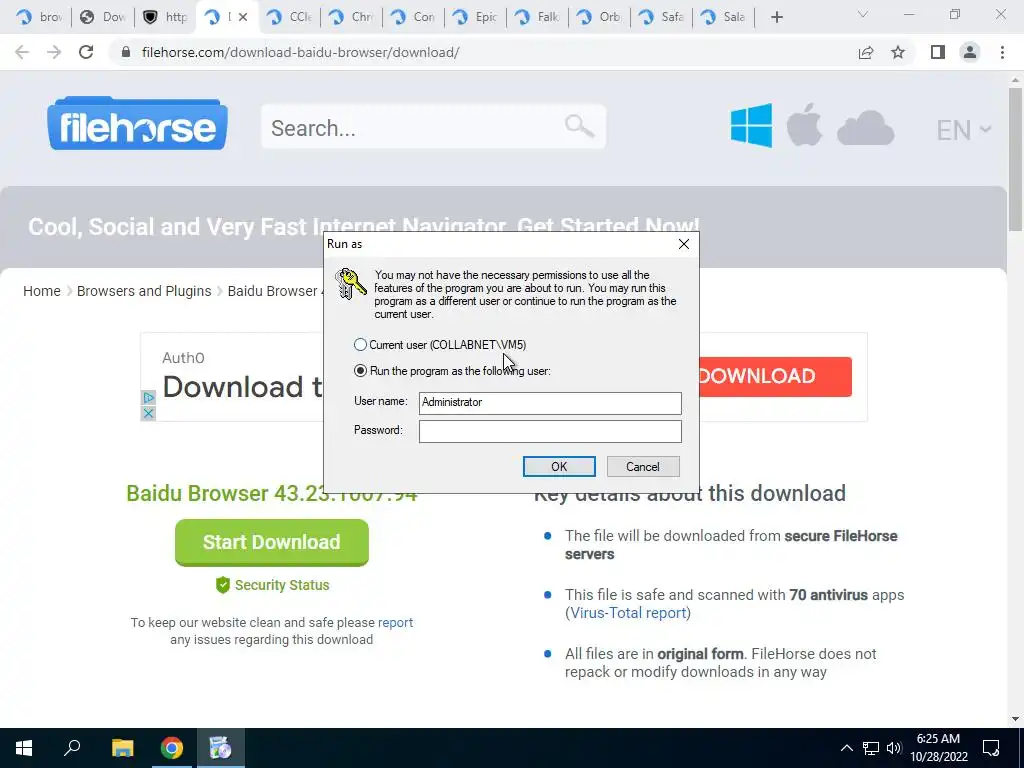The image size is (1024, 768).
Task: Confirm Run as dialog with OK
Action: tap(559, 466)
